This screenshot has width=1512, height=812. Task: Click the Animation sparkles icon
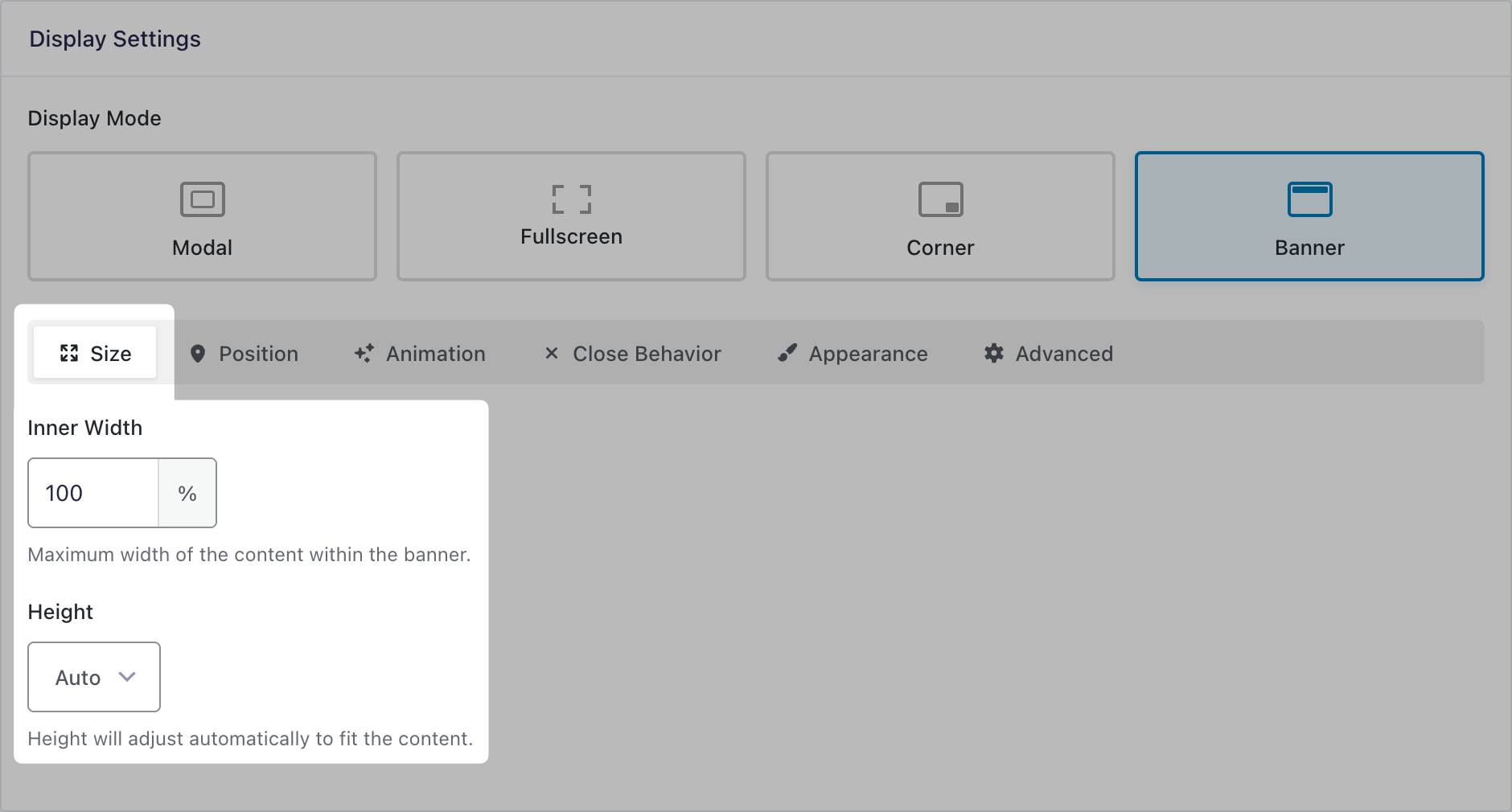pyautogui.click(x=364, y=354)
